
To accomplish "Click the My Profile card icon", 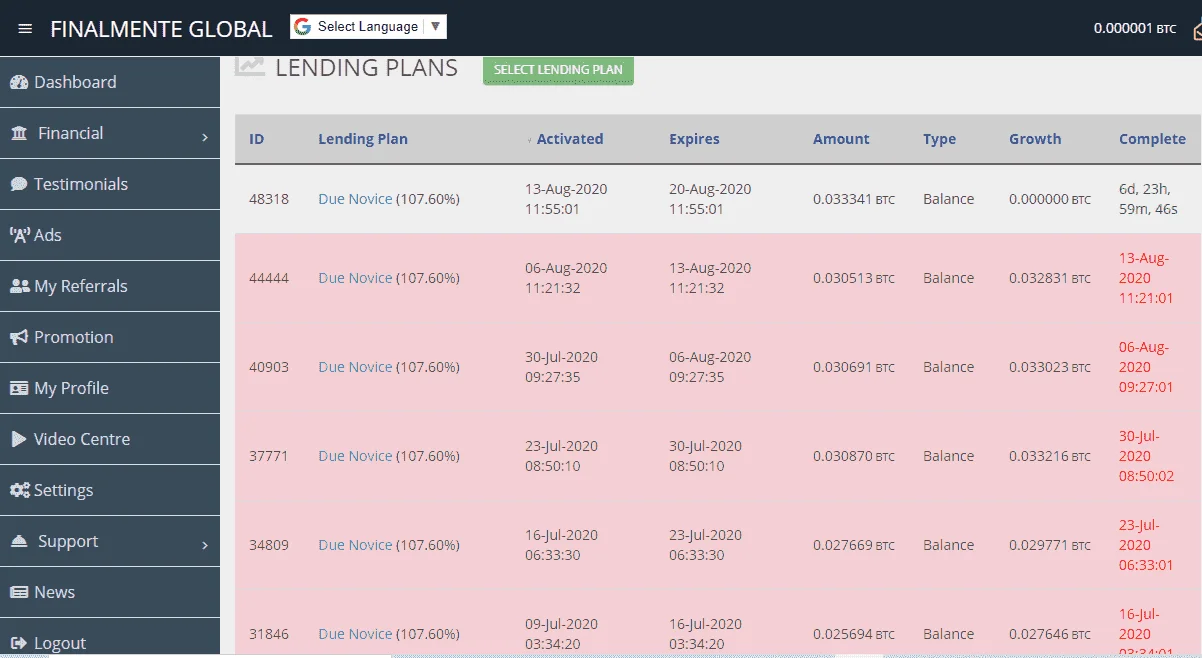I will [x=19, y=388].
